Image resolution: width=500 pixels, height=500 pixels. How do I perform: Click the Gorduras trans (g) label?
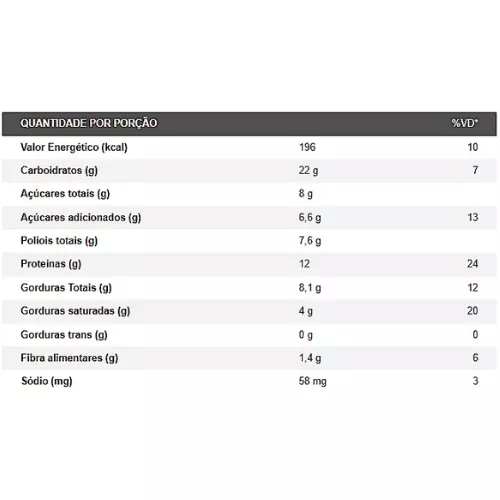point(64,335)
